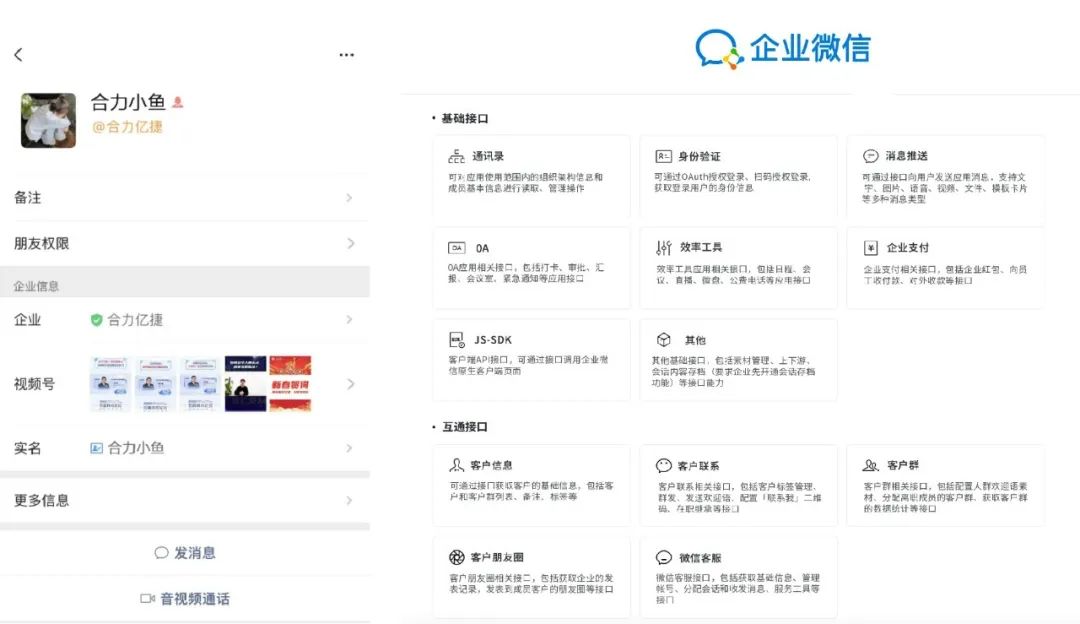
Task: Open the red 视频号 video thumbnail
Action: [291, 384]
